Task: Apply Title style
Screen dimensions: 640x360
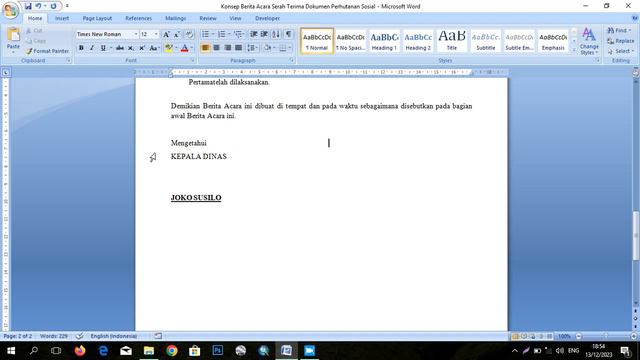Action: coord(452,41)
